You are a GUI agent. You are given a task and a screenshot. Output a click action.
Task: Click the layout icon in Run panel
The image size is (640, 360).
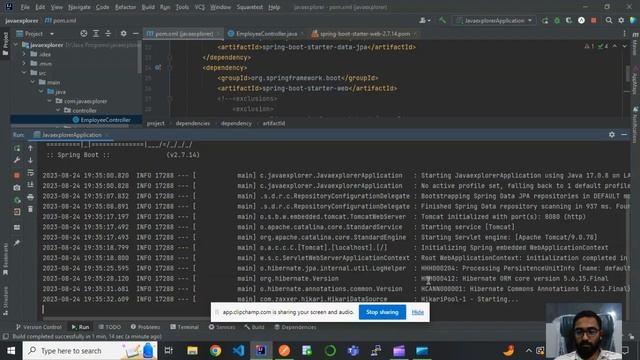pyautogui.click(x=17, y=227)
